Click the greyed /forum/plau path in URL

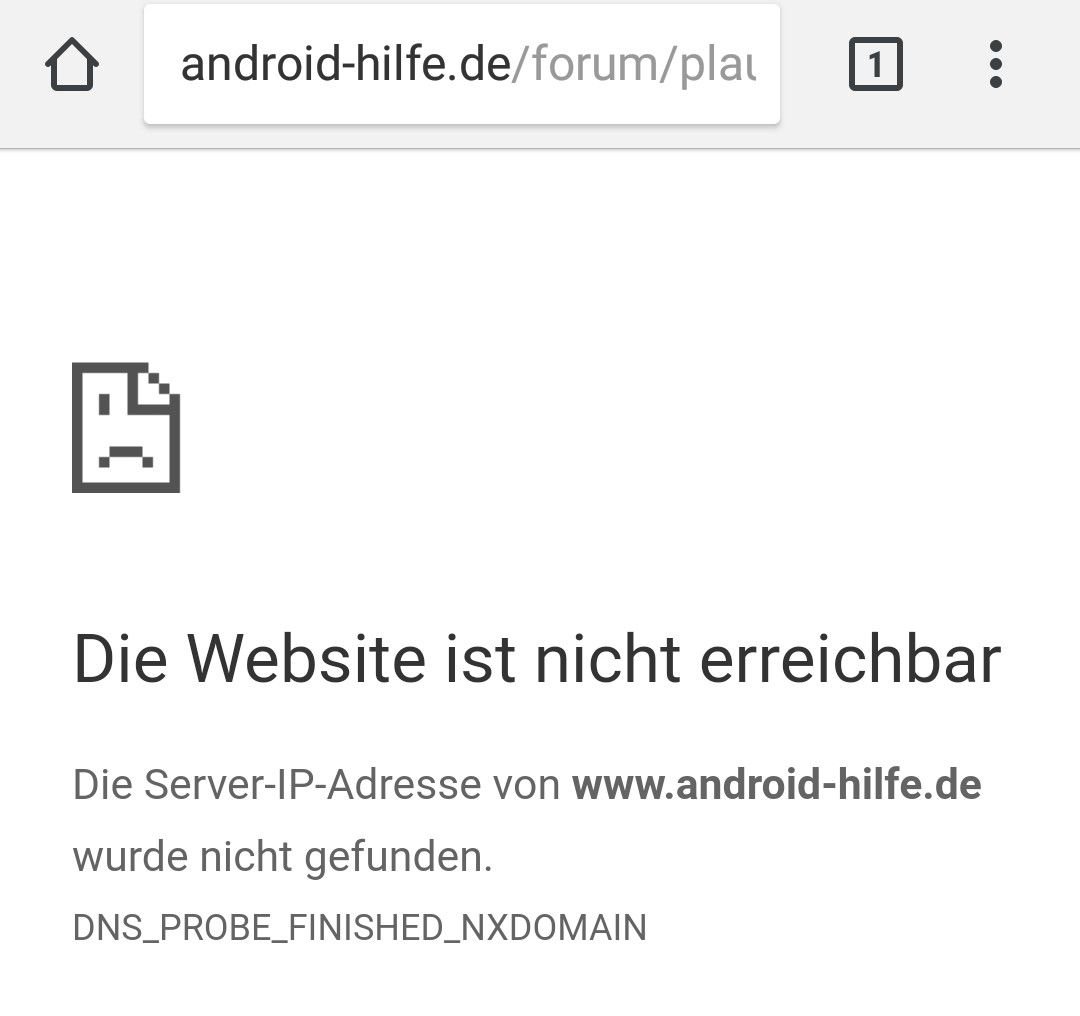[634, 64]
